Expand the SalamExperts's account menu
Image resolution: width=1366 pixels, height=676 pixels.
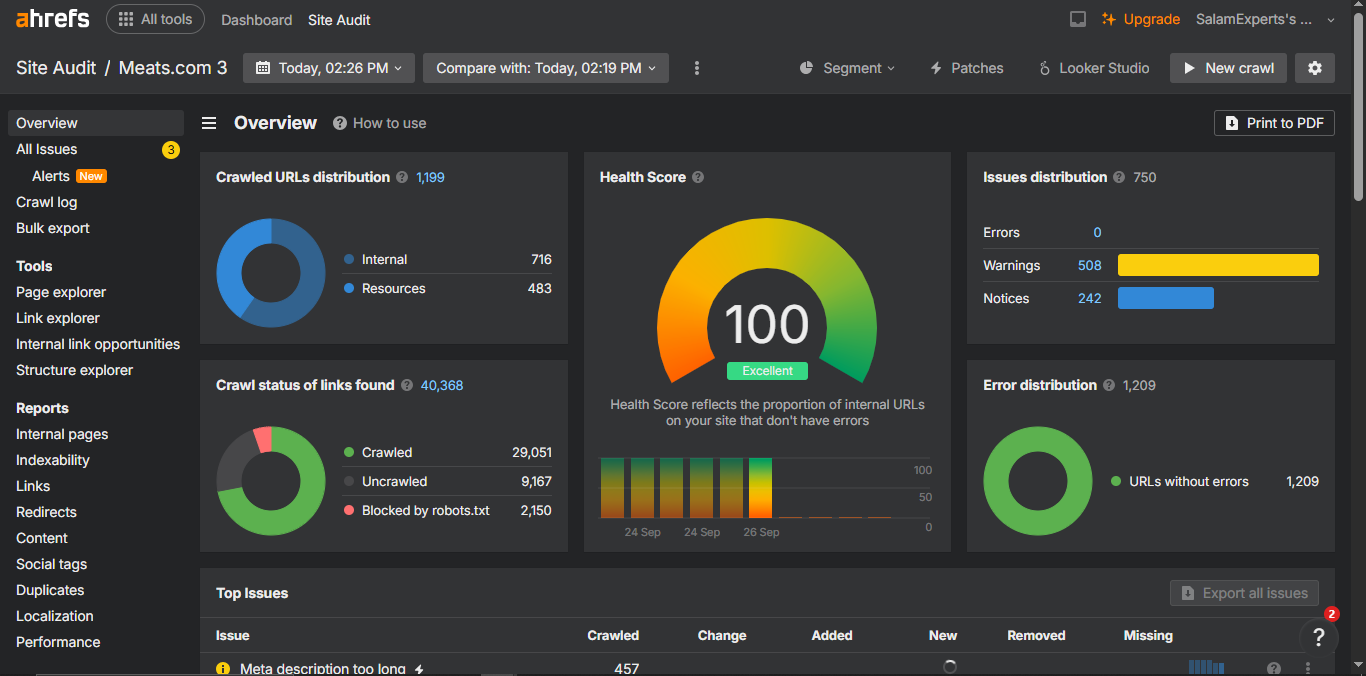(x=1265, y=19)
